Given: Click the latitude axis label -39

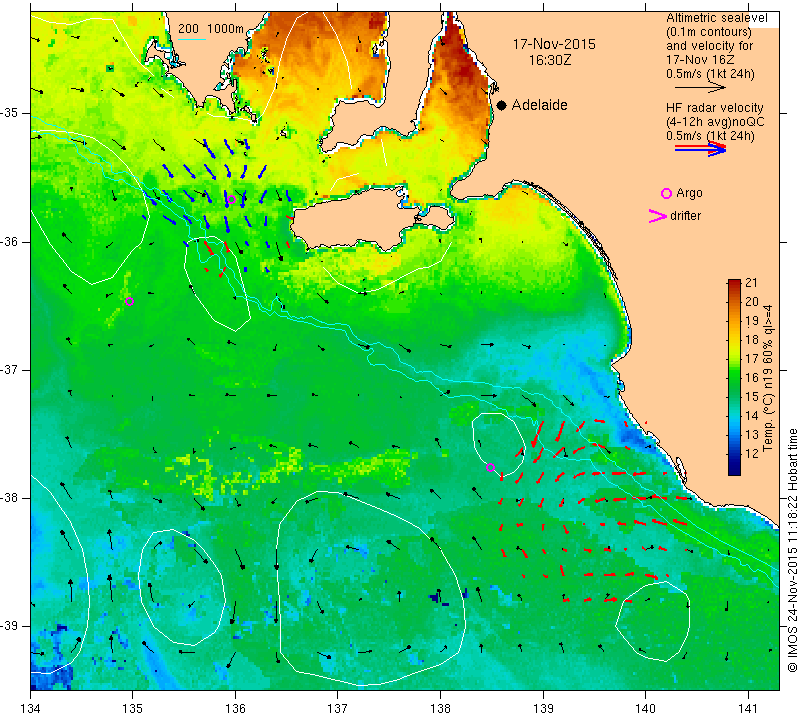Looking at the screenshot, I should click(x=10, y=626).
